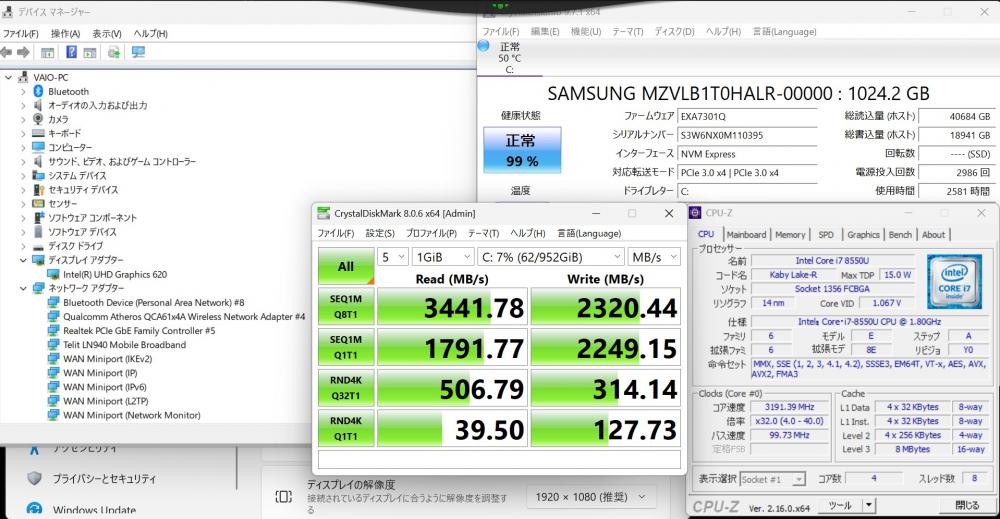Image resolution: width=1000 pixels, height=519 pixels.
Task: Open the test count dropdown showing 5
Action: click(x=393, y=257)
